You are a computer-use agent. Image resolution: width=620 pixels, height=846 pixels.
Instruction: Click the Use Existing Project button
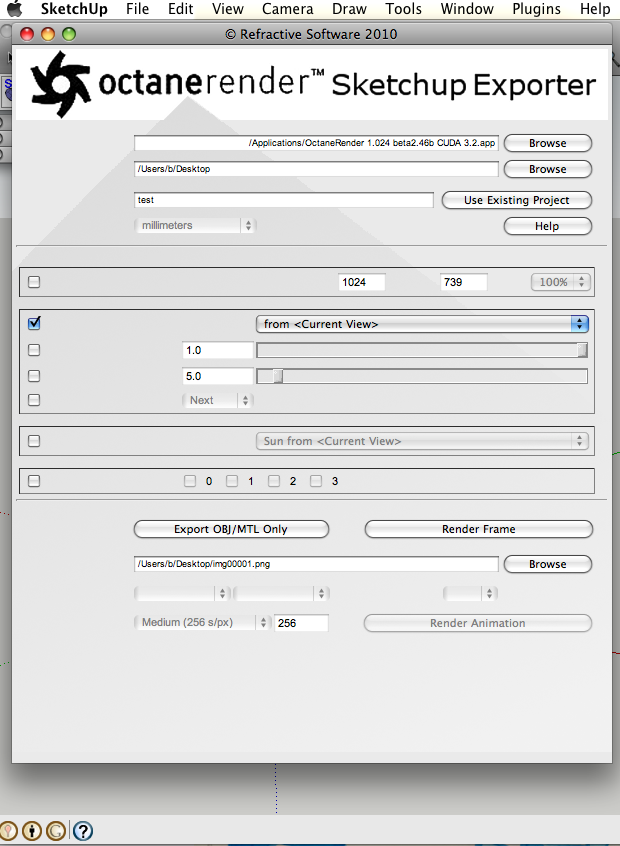tap(516, 200)
